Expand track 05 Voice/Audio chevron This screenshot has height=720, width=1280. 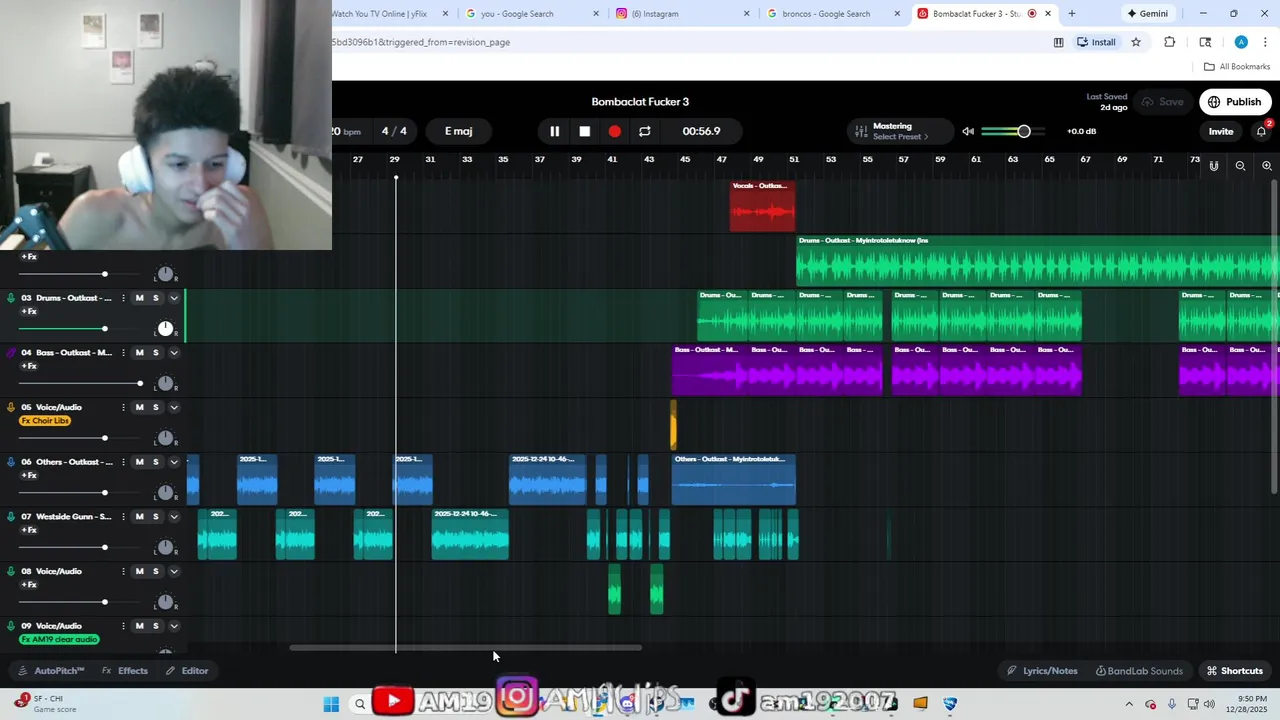pyautogui.click(x=174, y=407)
